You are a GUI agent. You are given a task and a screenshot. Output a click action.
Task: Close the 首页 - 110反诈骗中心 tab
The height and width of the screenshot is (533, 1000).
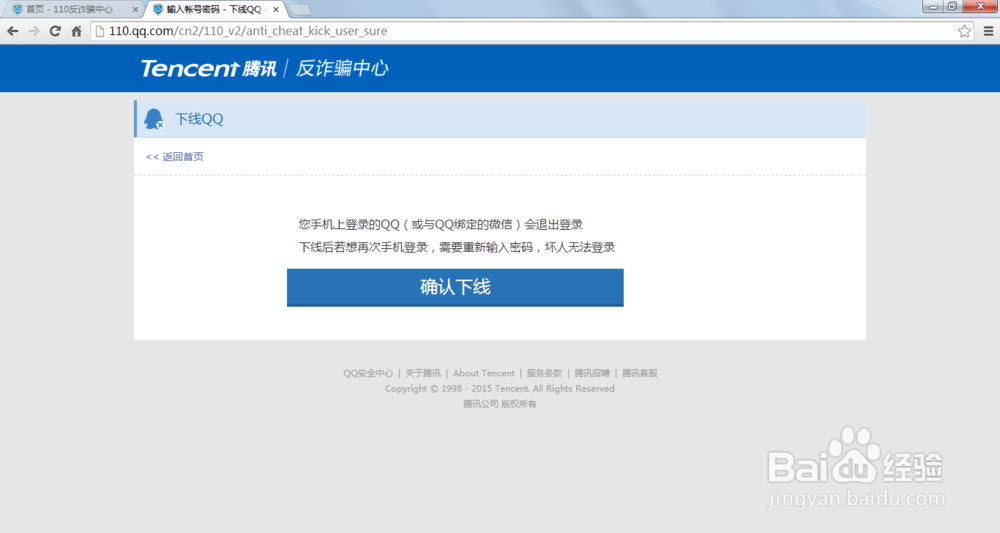[x=135, y=10]
